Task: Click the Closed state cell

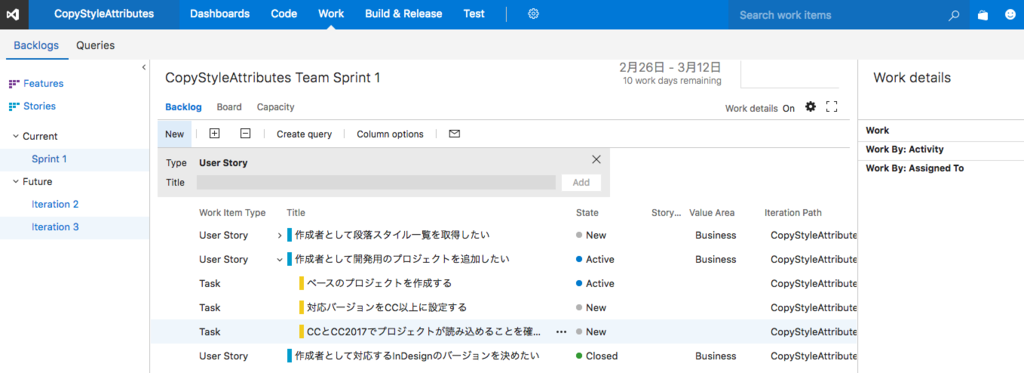Action: [x=597, y=356]
